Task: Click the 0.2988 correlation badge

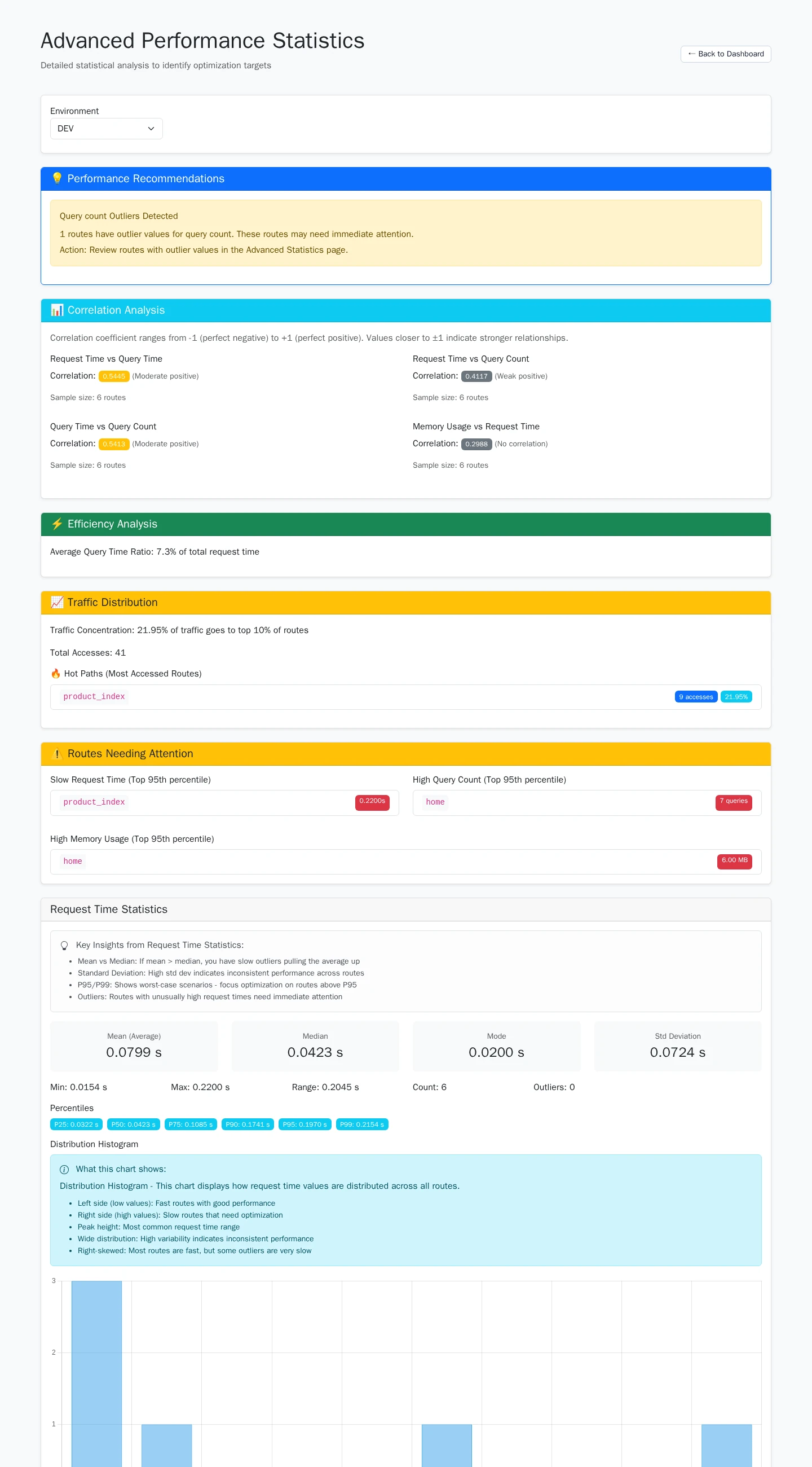Action: pos(476,444)
